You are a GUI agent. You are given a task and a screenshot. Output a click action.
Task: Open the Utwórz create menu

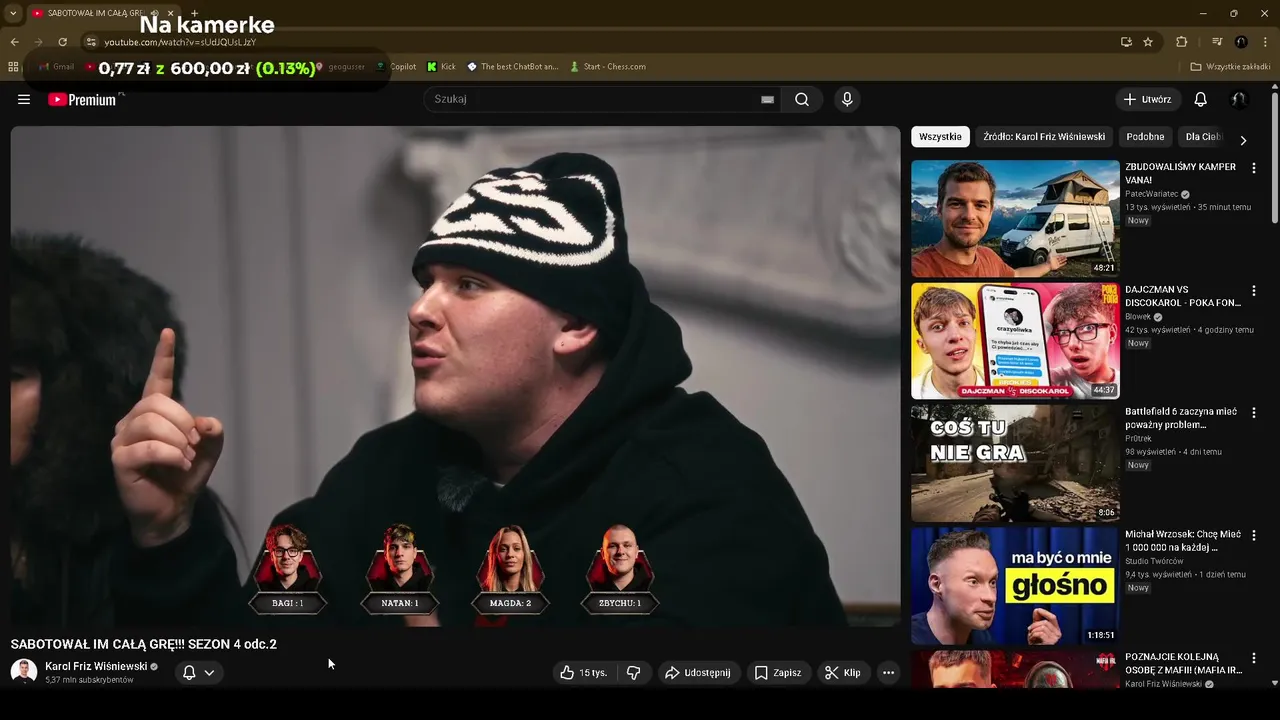coord(1147,99)
